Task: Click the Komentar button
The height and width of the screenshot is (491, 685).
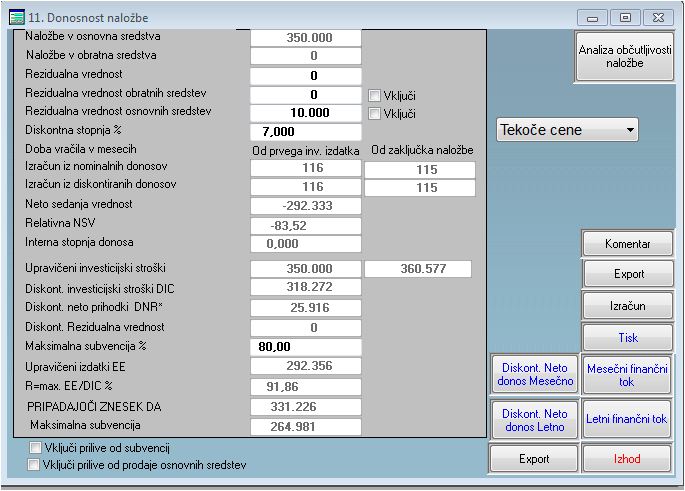Action: pyautogui.click(x=628, y=244)
